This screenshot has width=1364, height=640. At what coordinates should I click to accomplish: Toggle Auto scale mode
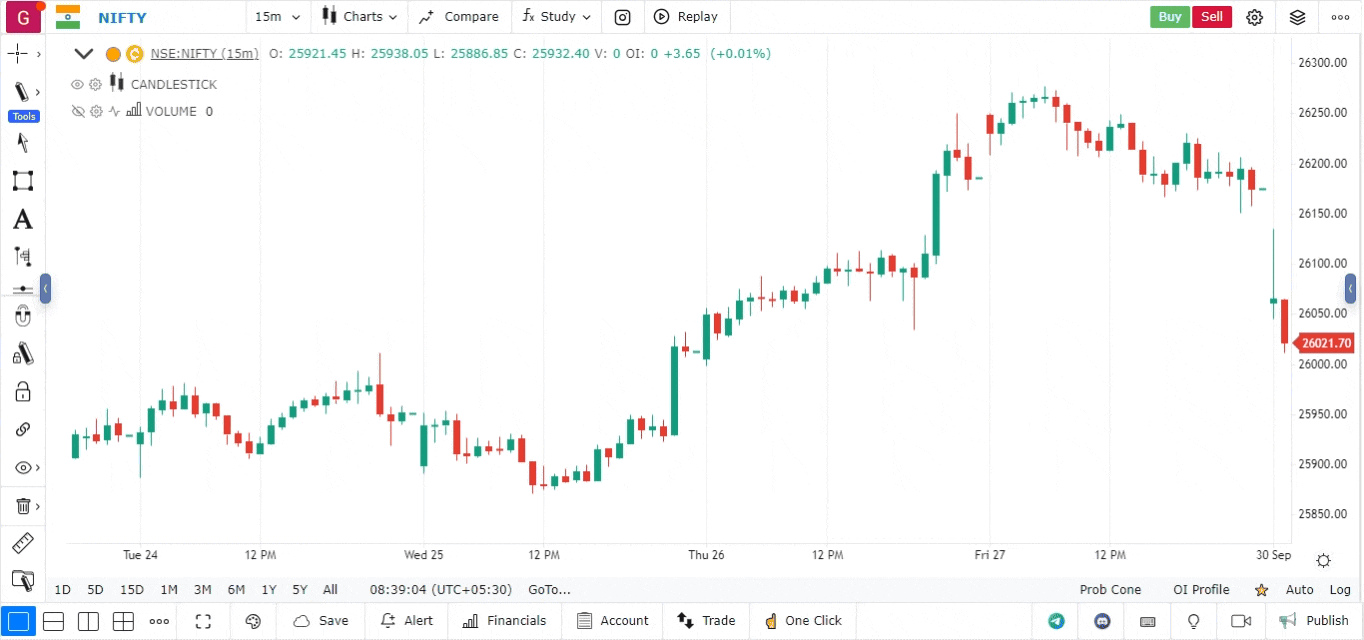pos(1299,590)
